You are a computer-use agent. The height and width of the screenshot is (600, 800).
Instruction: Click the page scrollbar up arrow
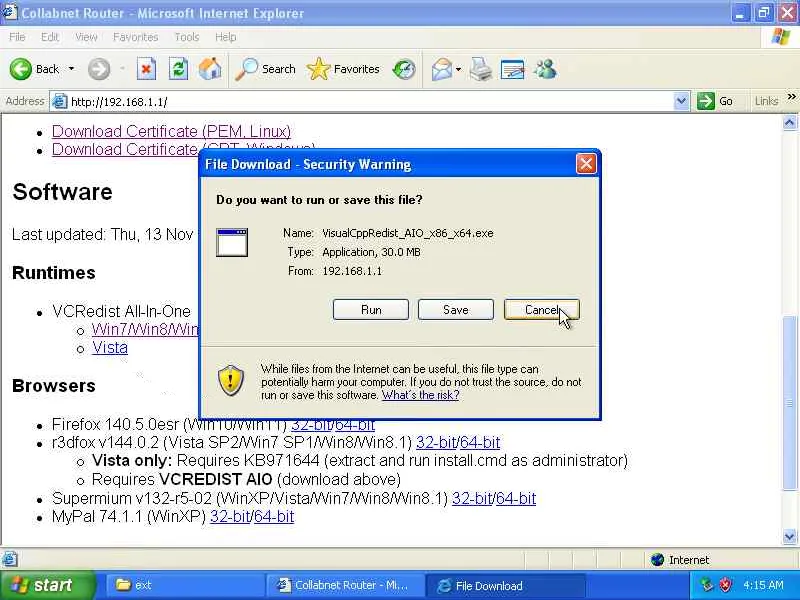click(x=789, y=122)
